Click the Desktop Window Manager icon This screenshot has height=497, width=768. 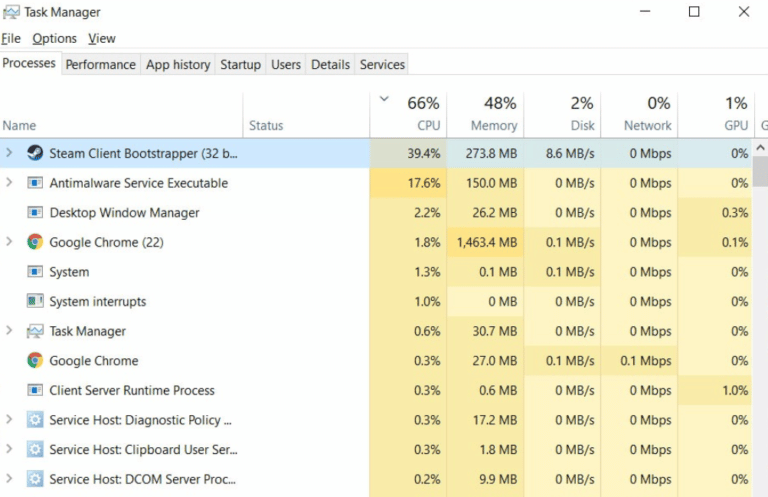[x=35, y=213]
